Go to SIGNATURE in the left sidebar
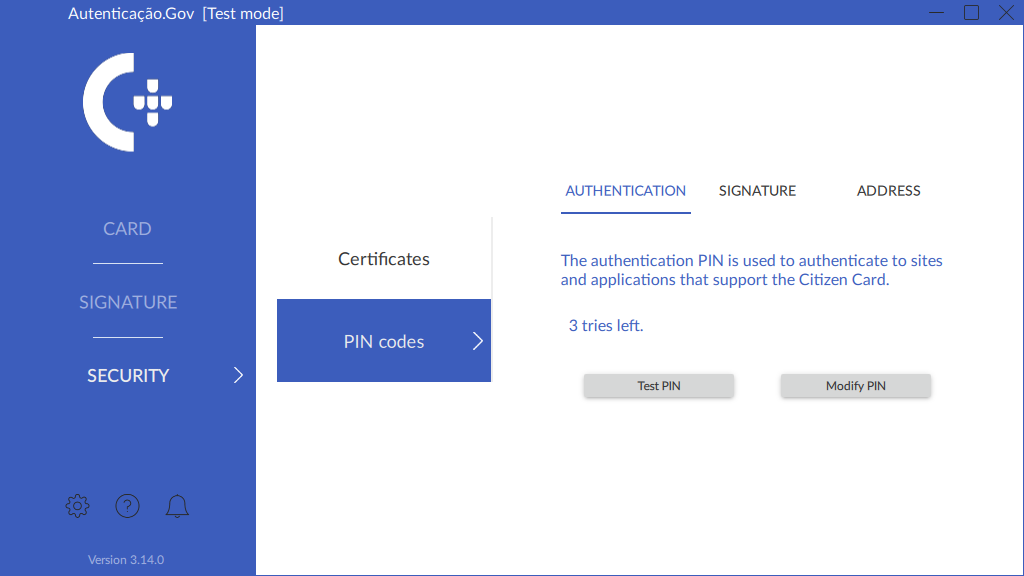Image resolution: width=1024 pixels, height=576 pixels. tap(127, 302)
